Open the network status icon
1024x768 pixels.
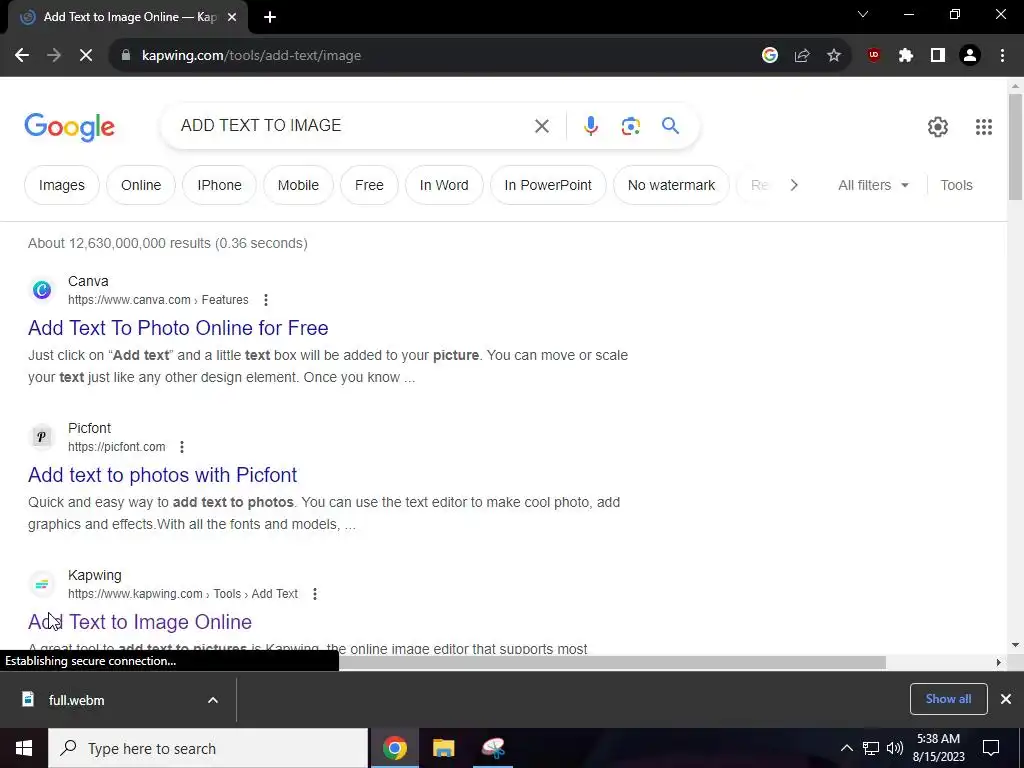(871, 748)
